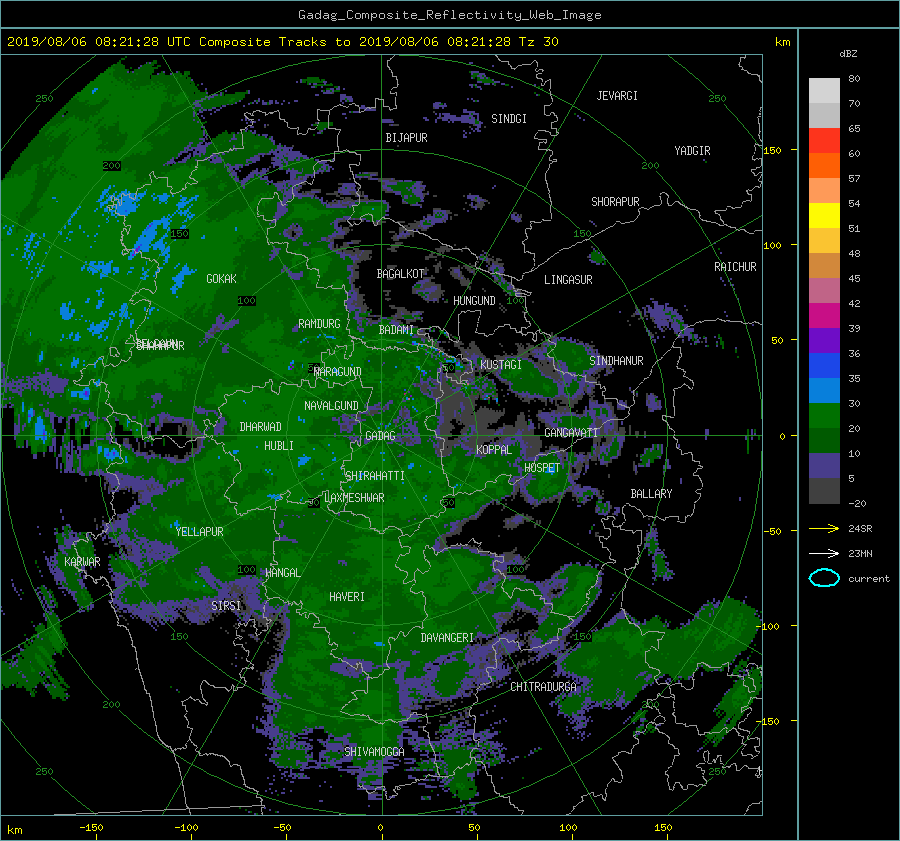Click the 'km' unit label on the bottom axis
900x841 pixels.
coord(14,830)
